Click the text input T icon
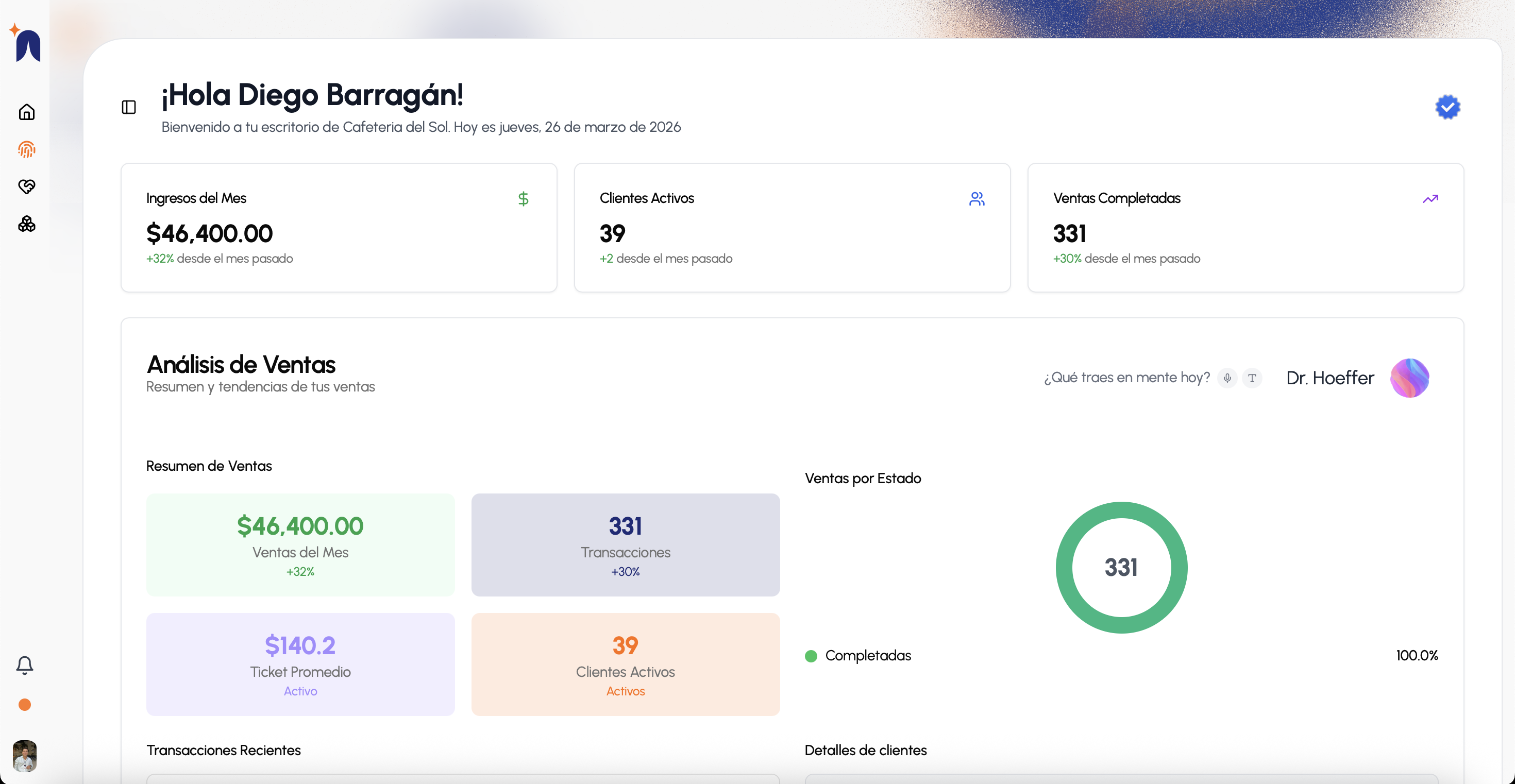Image resolution: width=1515 pixels, height=784 pixels. 1252,378
